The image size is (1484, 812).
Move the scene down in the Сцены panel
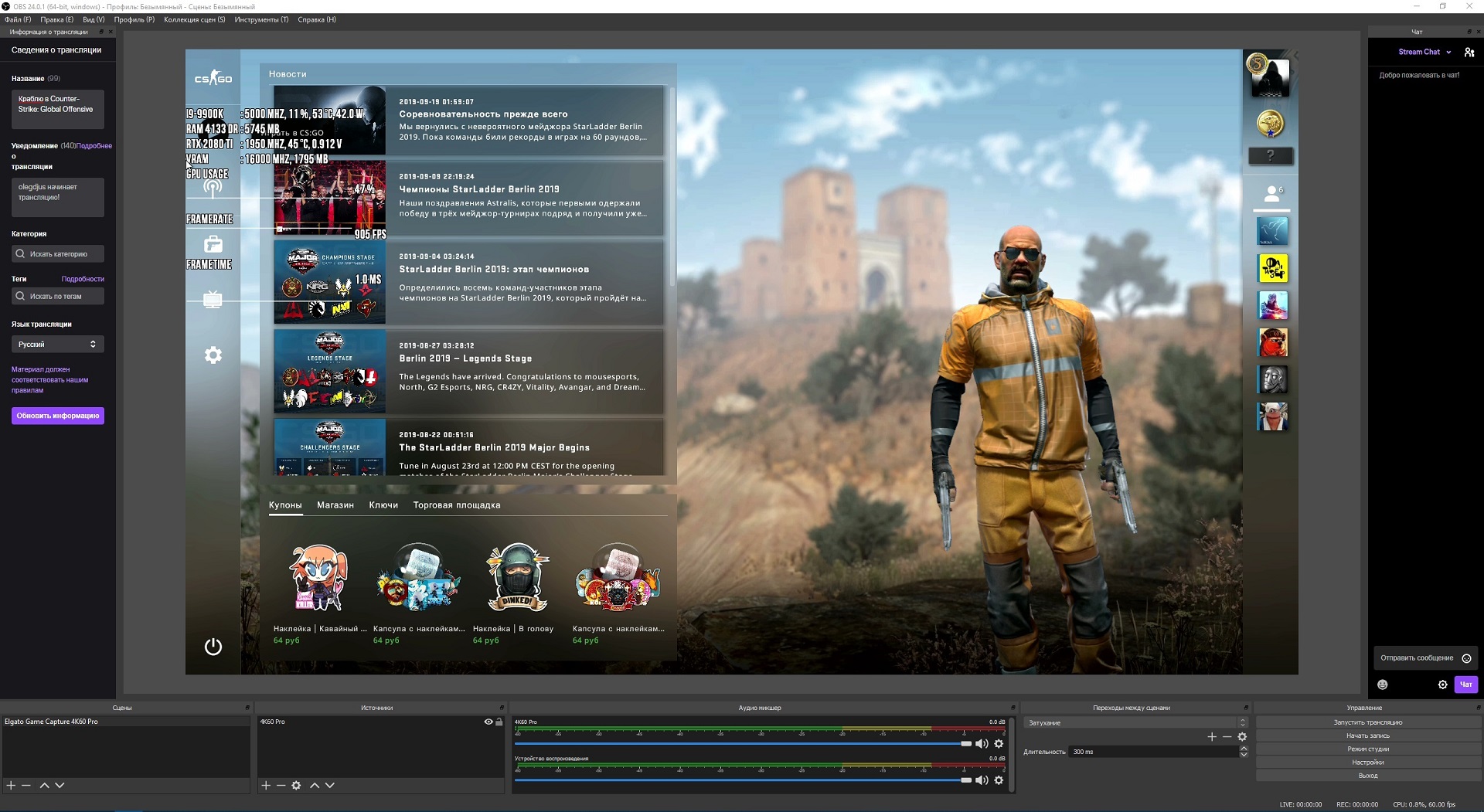[60, 785]
